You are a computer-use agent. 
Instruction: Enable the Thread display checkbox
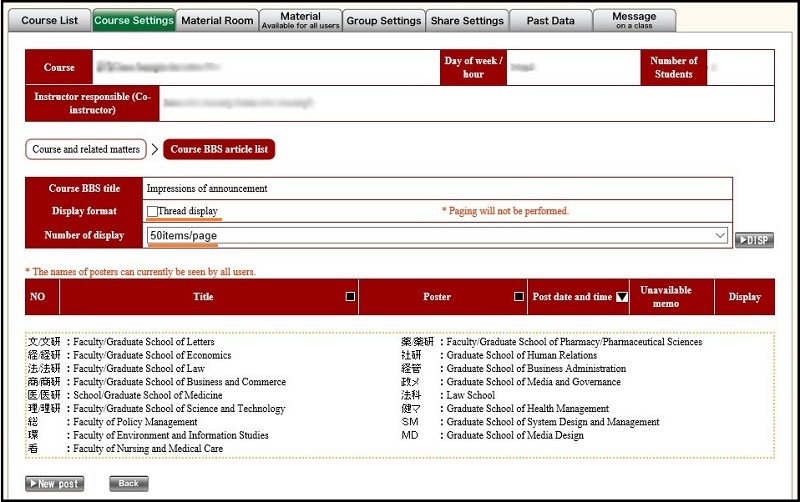tap(152, 212)
